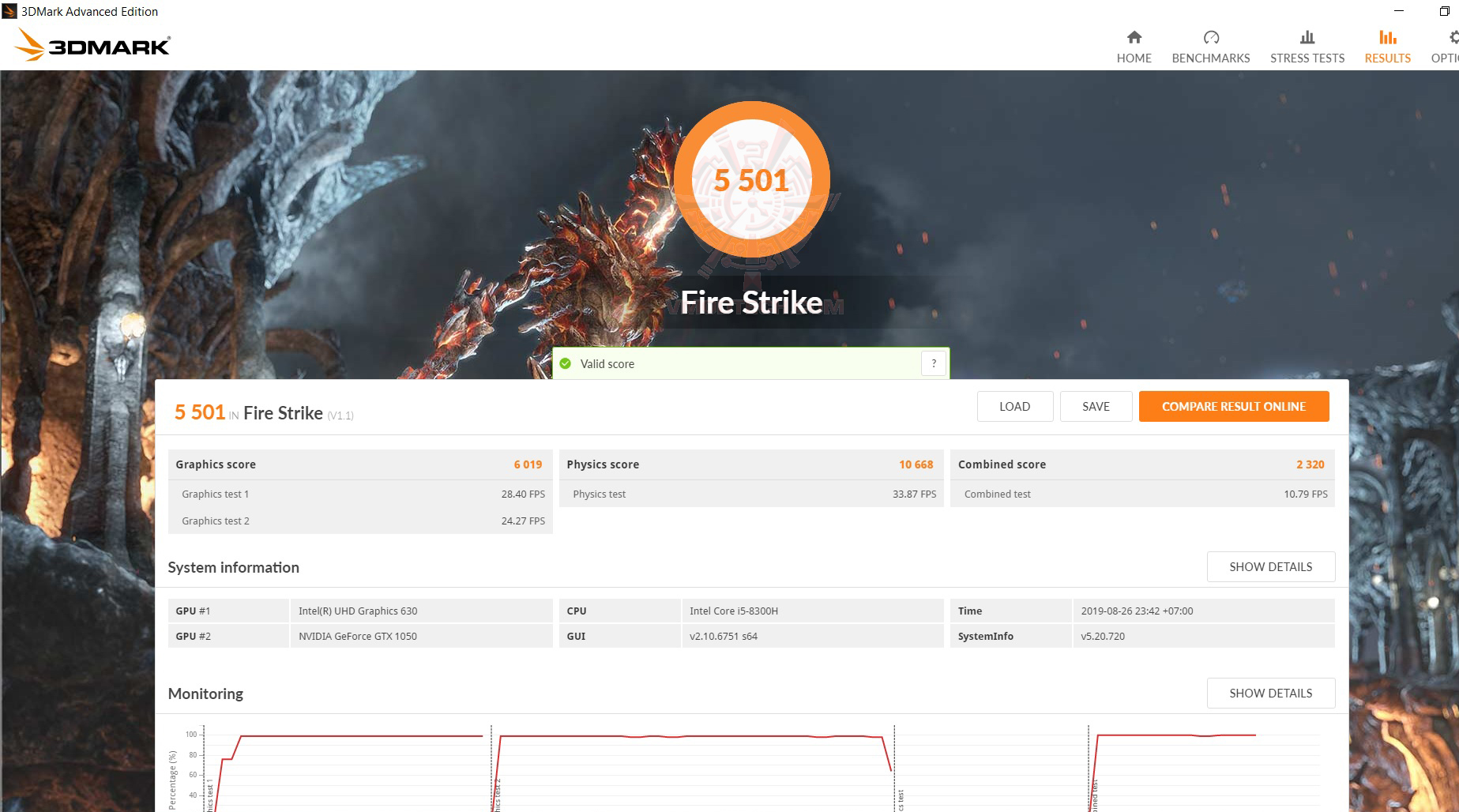Viewport: 1459px width, 812px height.
Task: Click the Monitoring heading
Action: coord(205,694)
